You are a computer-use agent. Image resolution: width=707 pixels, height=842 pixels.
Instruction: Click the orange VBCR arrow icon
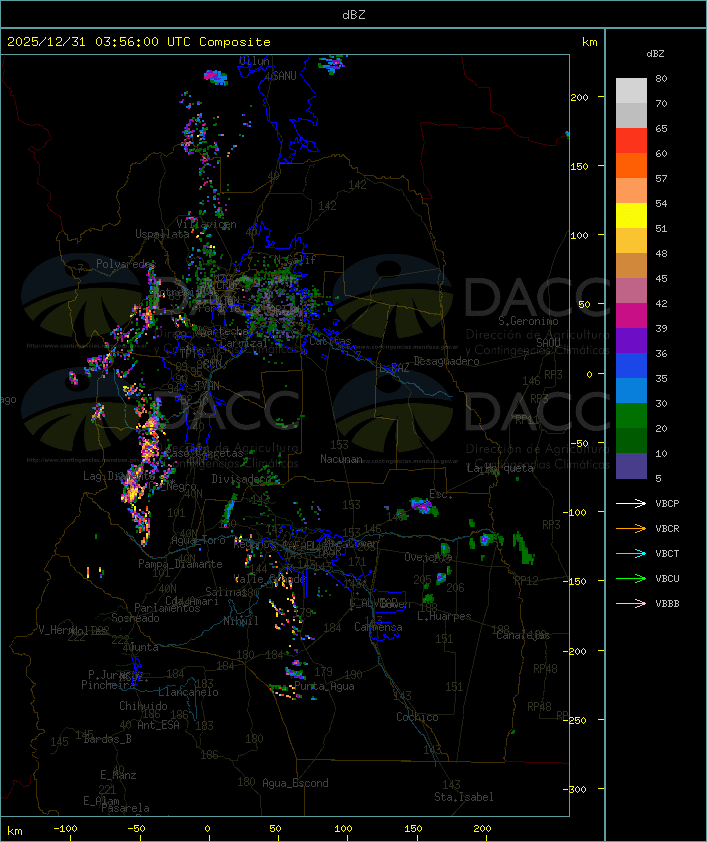pos(631,528)
